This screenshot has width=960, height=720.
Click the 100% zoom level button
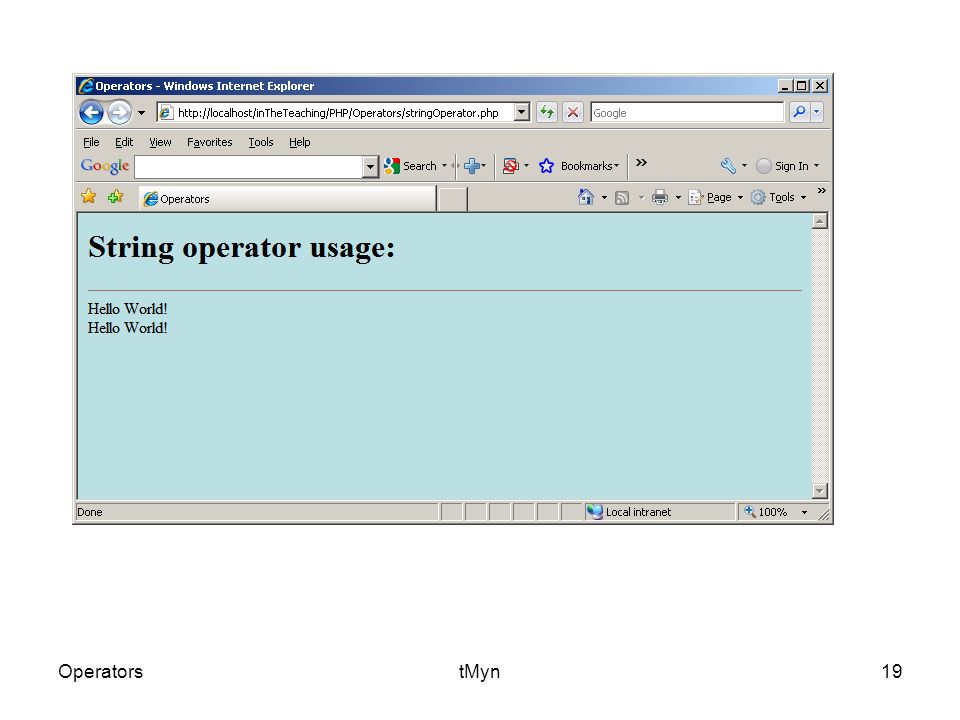766,512
